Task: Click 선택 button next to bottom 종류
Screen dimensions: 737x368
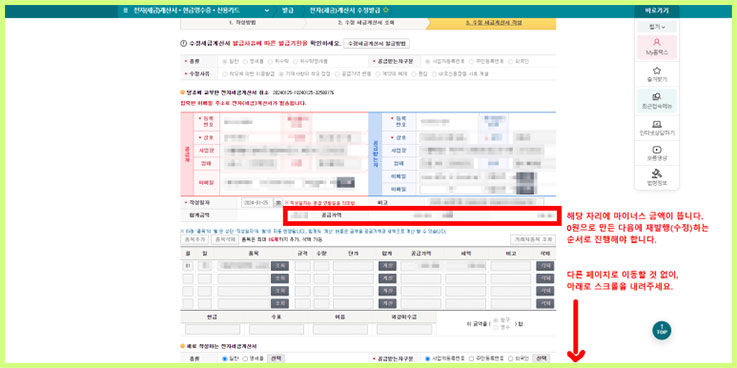Action: click(276, 359)
